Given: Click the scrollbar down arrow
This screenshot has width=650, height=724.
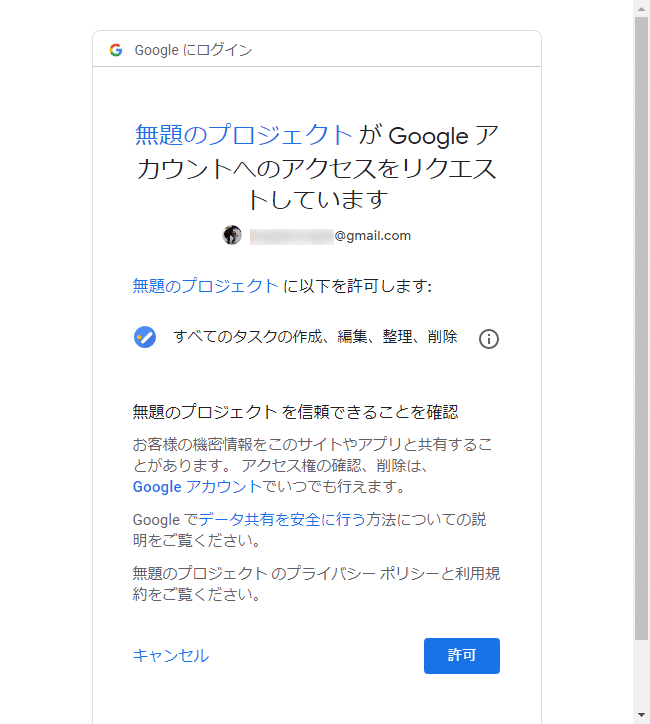Looking at the screenshot, I should (642, 715).
